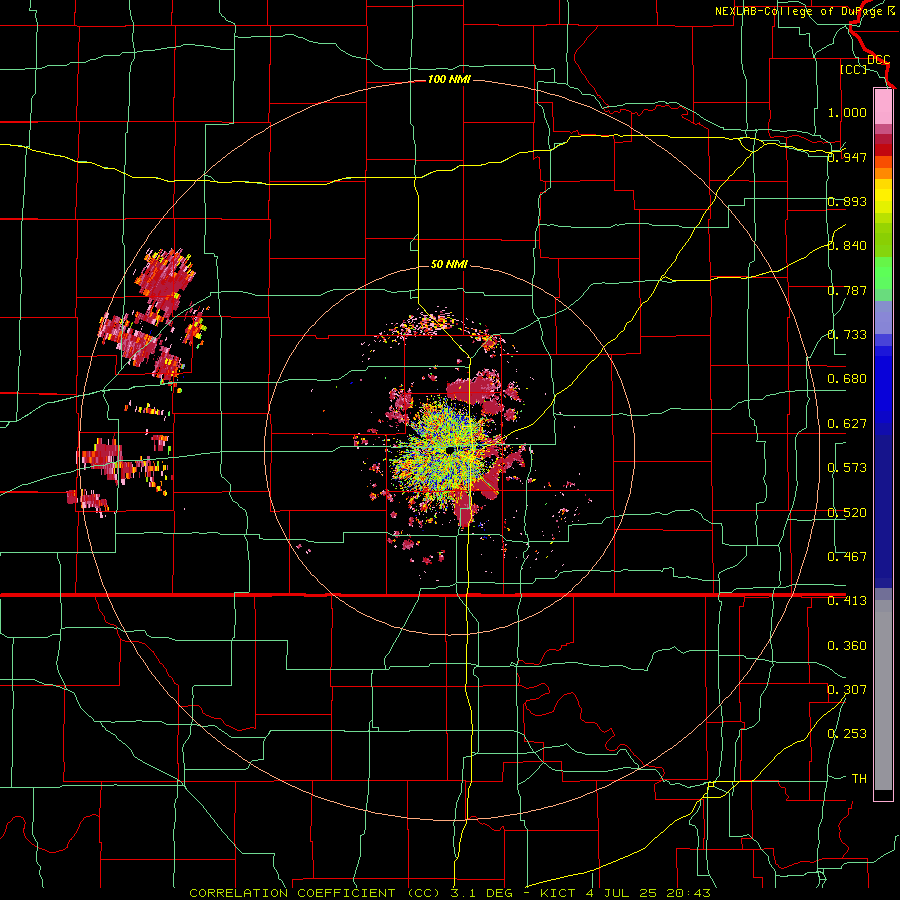The width and height of the screenshot is (900, 900).
Task: Click the 0.573 color scale value
Action: click(x=847, y=468)
